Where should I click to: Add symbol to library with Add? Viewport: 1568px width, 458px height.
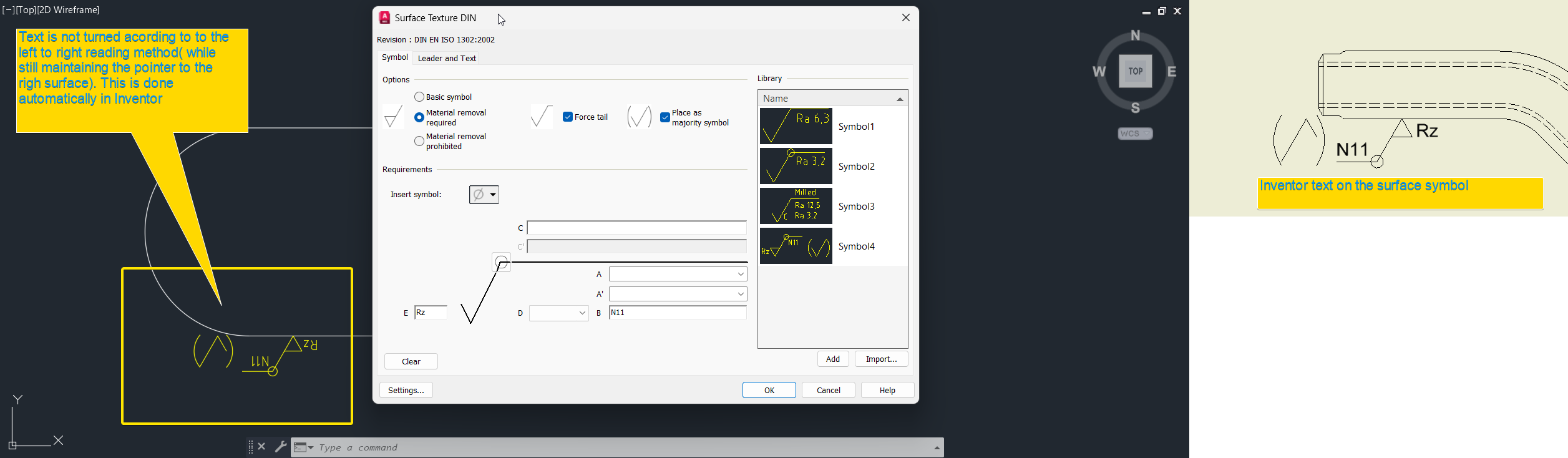pos(833,359)
